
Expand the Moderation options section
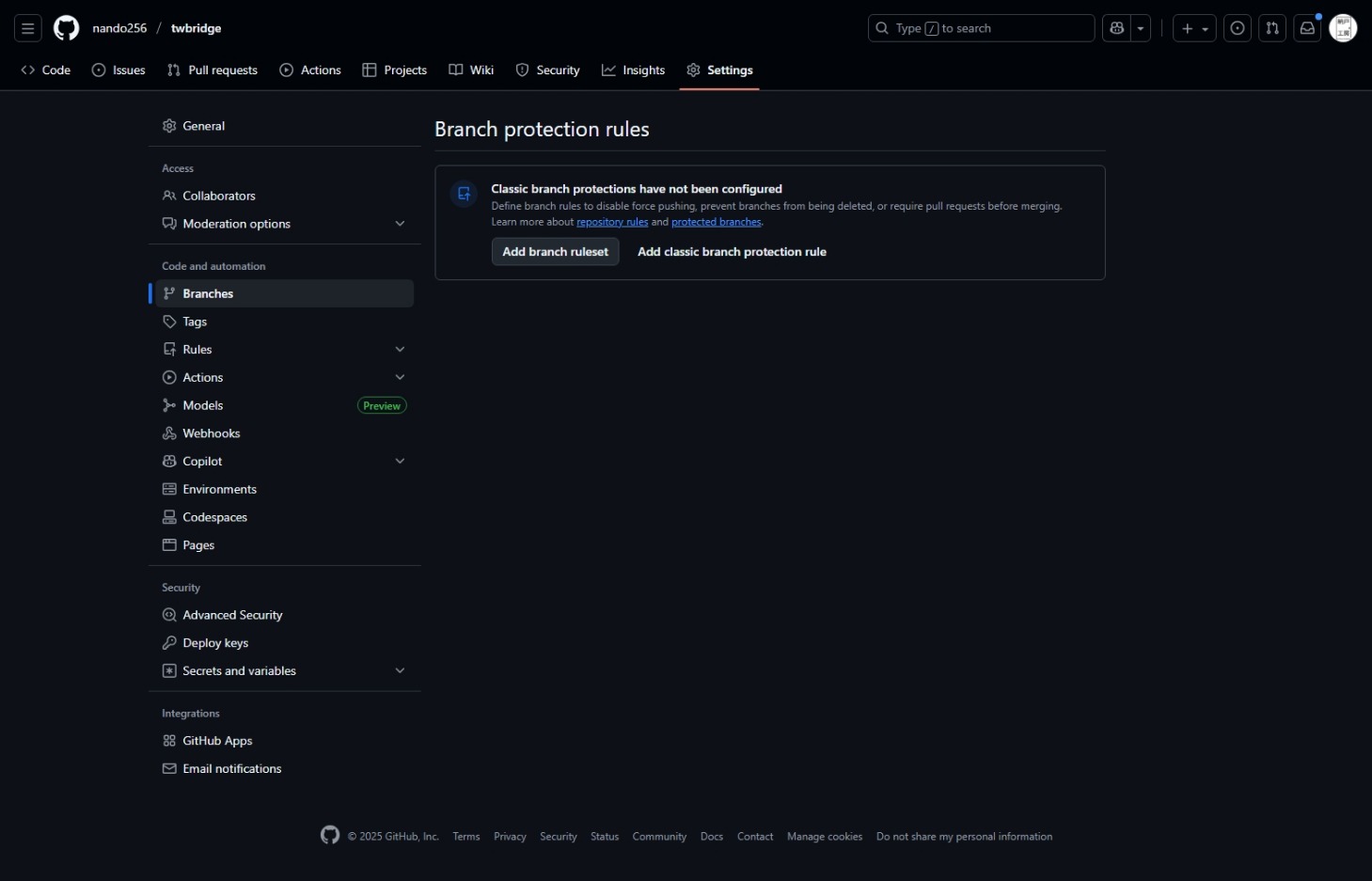pos(400,224)
